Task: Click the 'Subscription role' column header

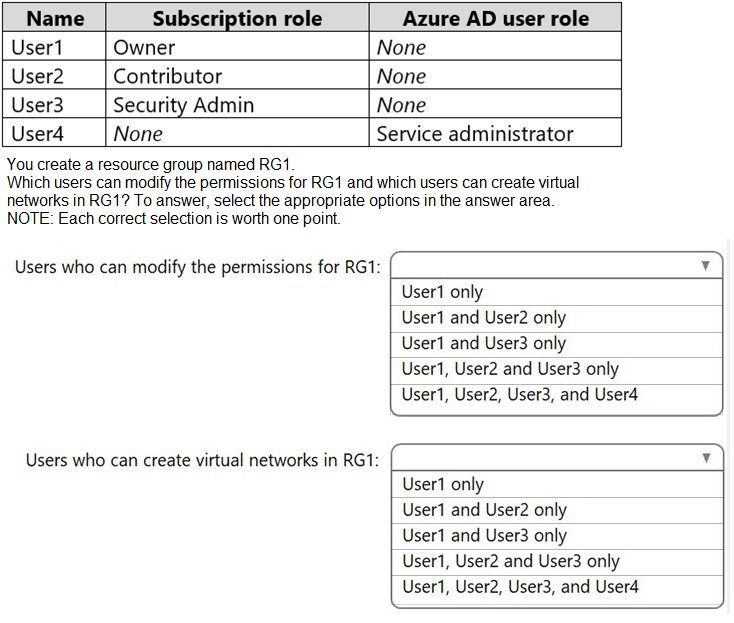Action: [x=237, y=18]
